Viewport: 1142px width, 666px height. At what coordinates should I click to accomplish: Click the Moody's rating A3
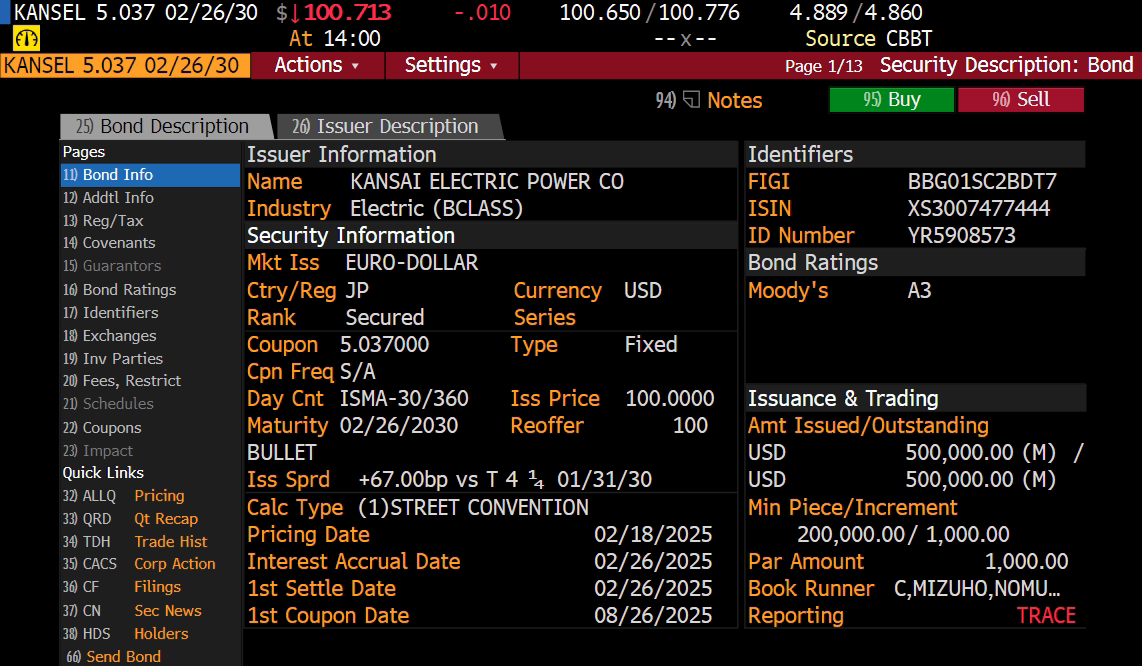click(x=919, y=290)
